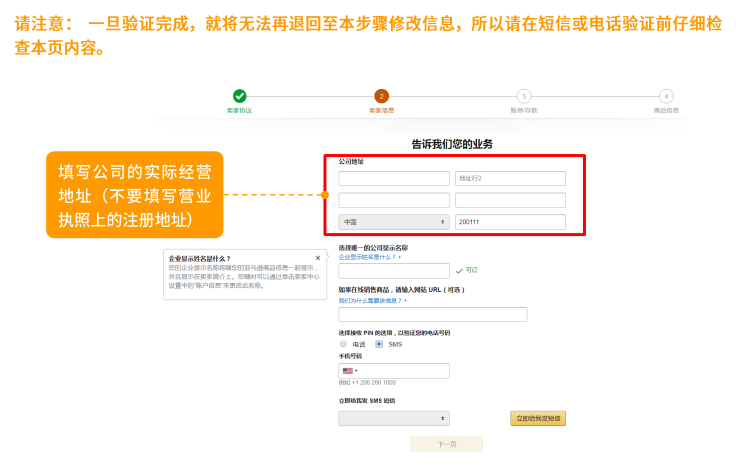The height and width of the screenshot is (465, 736).
Task: Click the 下一页 button
Action: click(446, 444)
